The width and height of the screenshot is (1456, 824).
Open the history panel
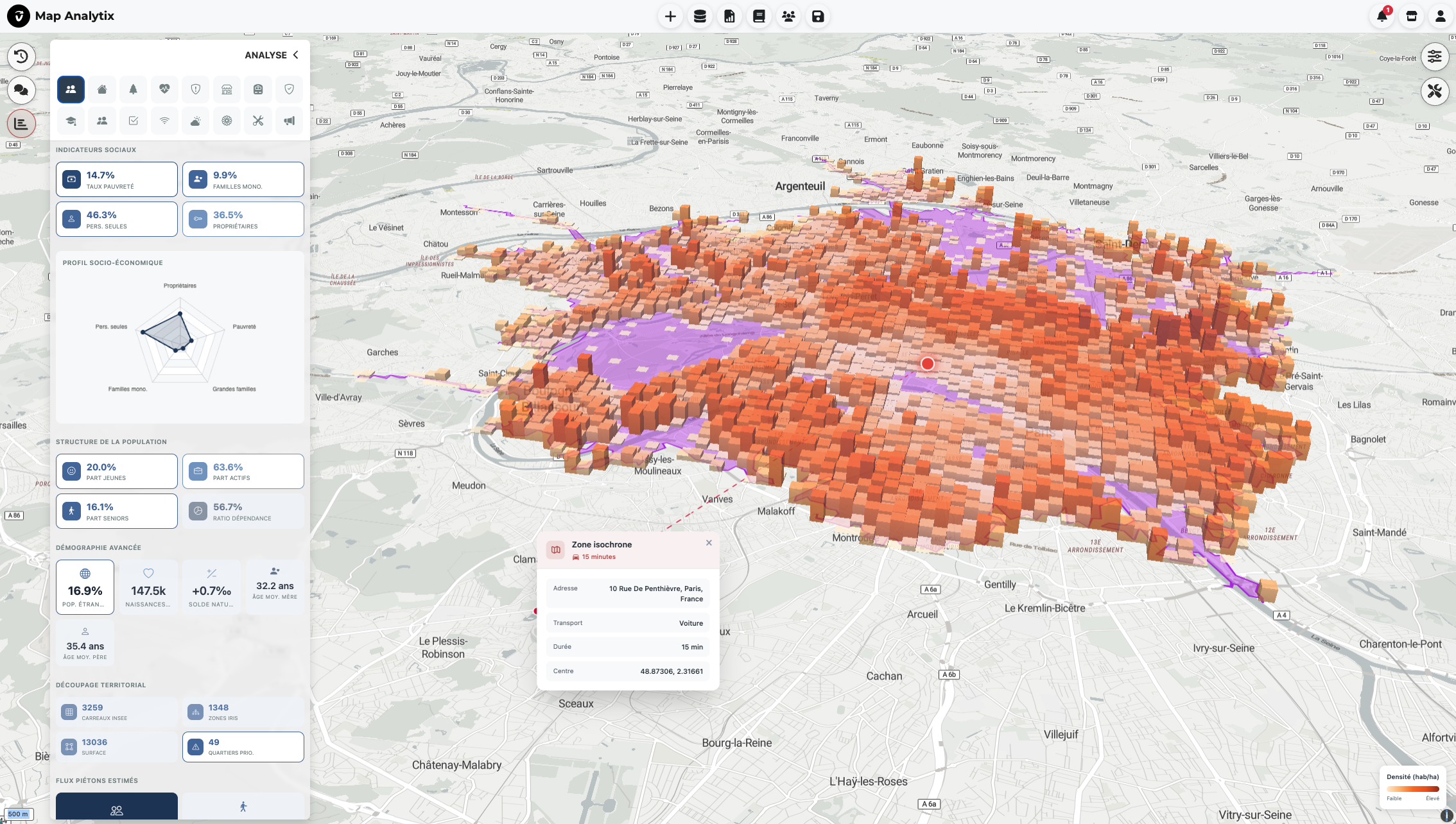point(21,56)
